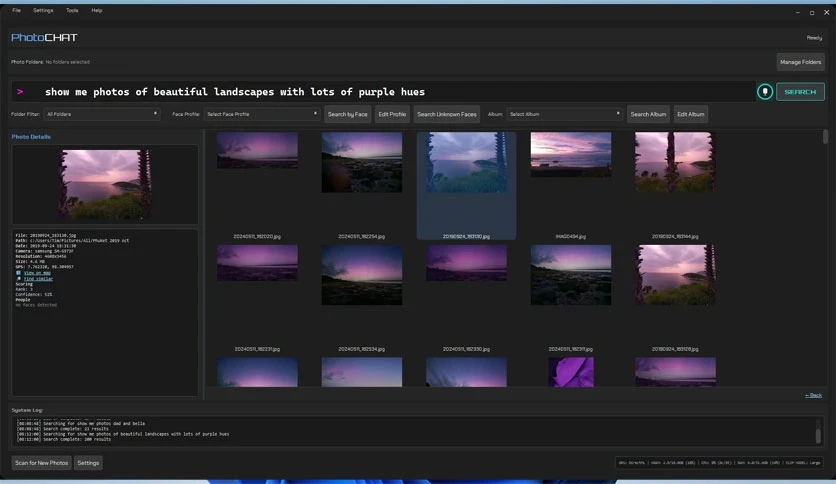Click the photo results vertical scrollbar
The image size is (836, 484).
825,136
